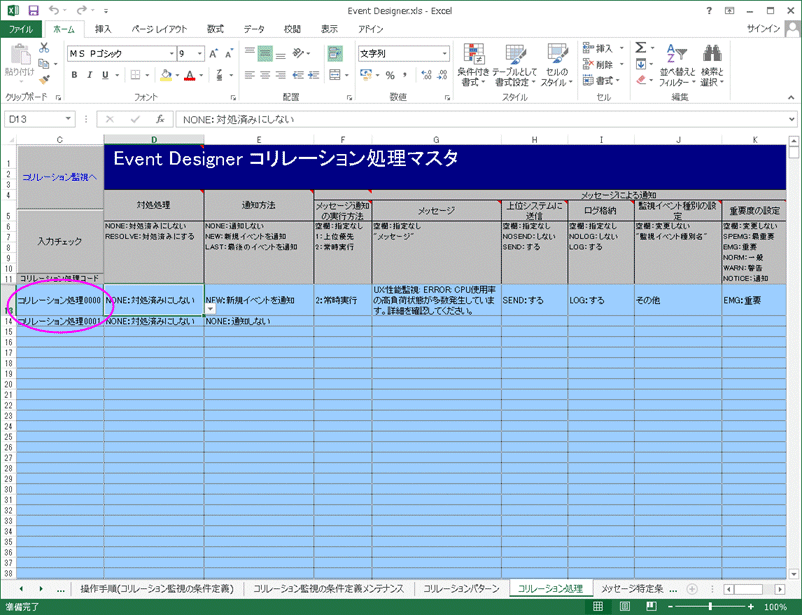Open the 文字列 number format dropdown

(x=444, y=53)
